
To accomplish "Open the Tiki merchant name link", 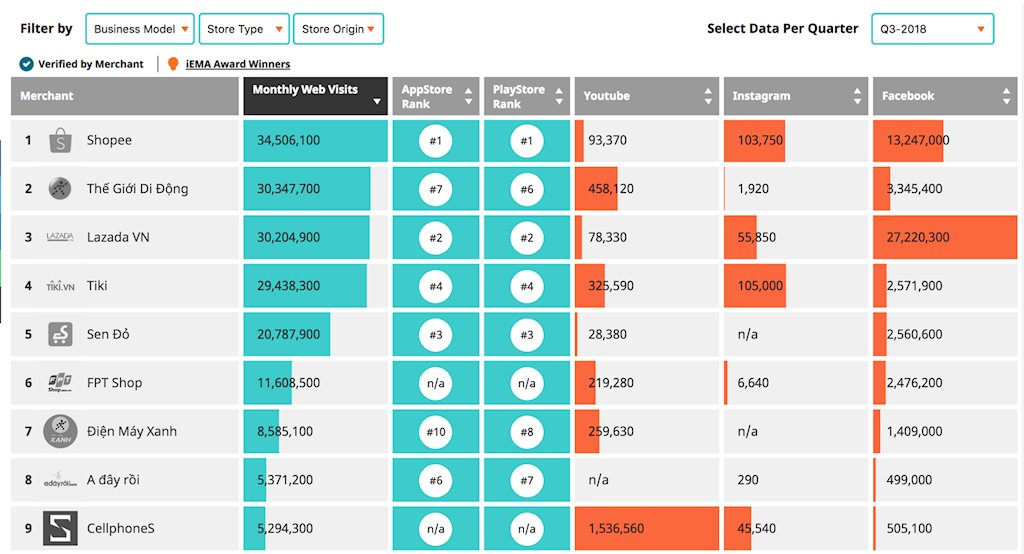I will click(x=97, y=286).
